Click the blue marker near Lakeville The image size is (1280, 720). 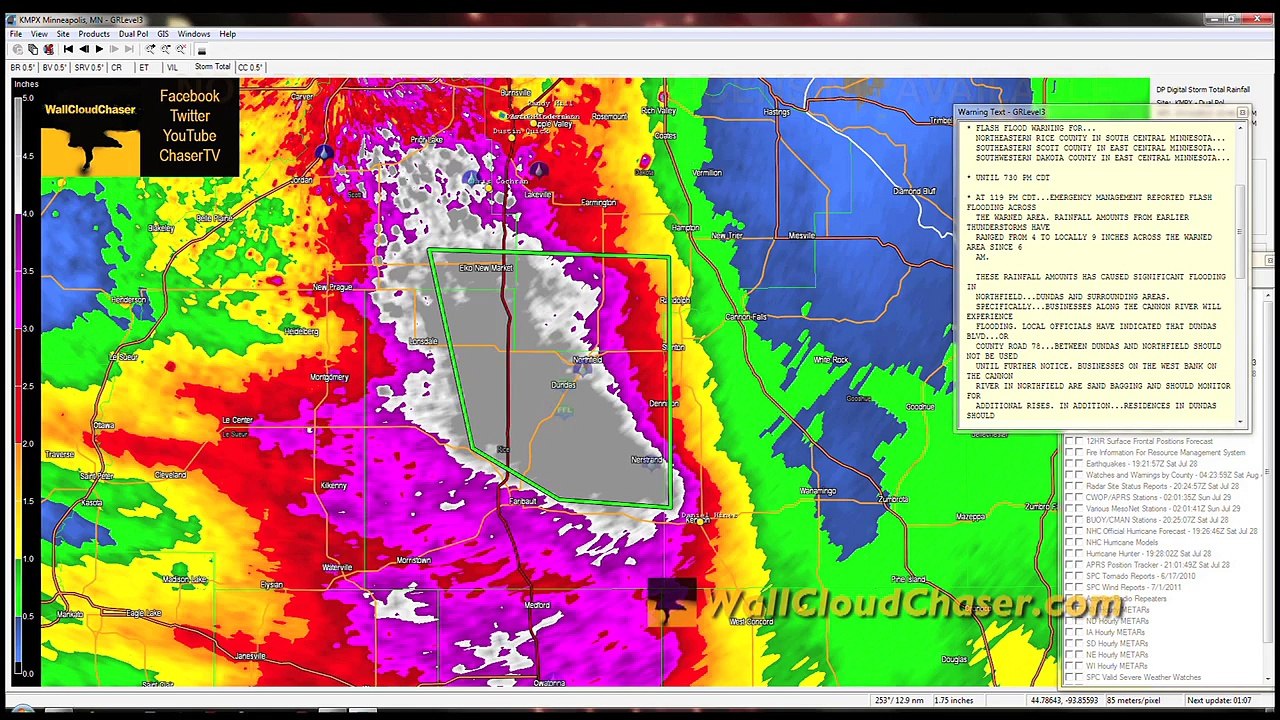(538, 170)
